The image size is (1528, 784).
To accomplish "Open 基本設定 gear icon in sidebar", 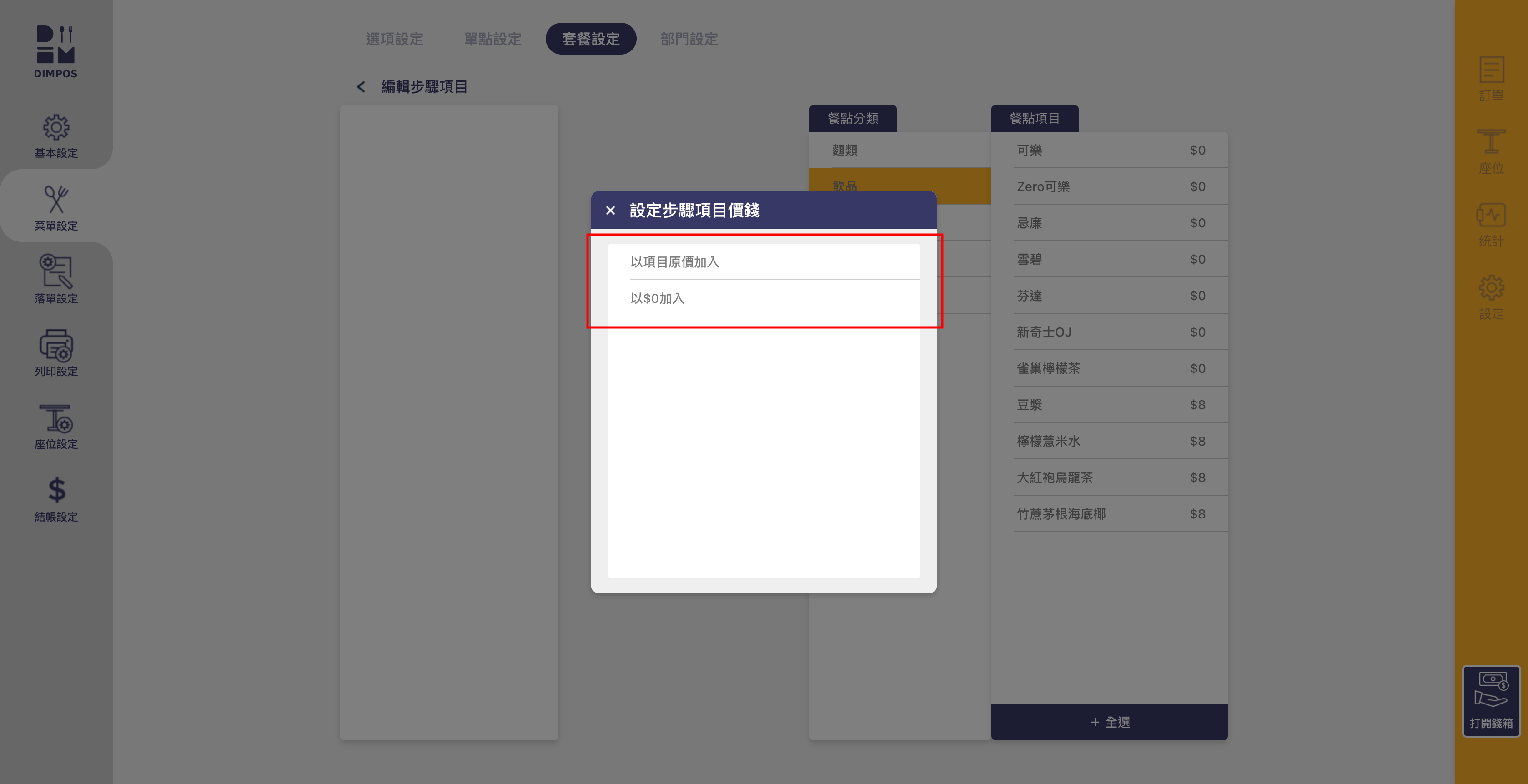I will pos(56,127).
